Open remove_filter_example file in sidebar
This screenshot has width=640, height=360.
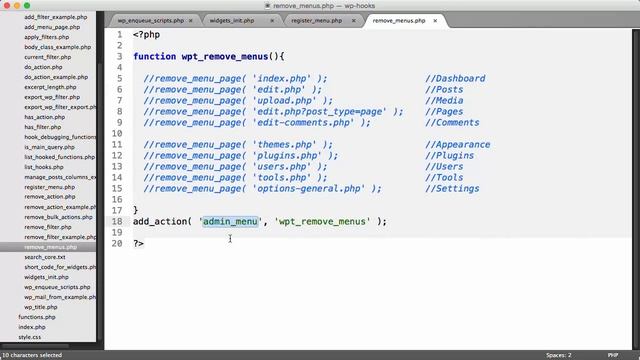tap(60, 237)
